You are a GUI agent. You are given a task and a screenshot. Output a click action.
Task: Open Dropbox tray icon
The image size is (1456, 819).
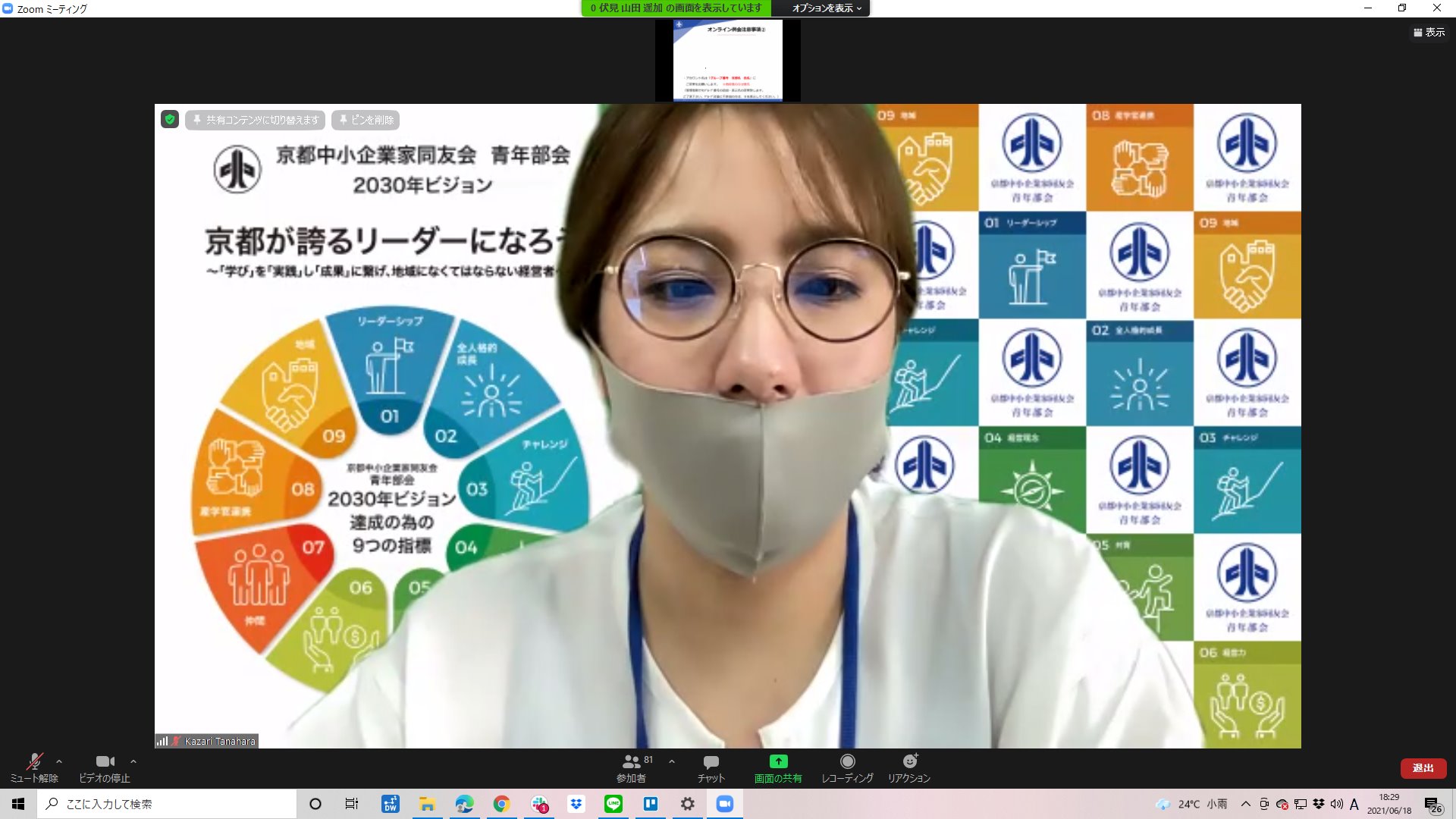click(1319, 804)
